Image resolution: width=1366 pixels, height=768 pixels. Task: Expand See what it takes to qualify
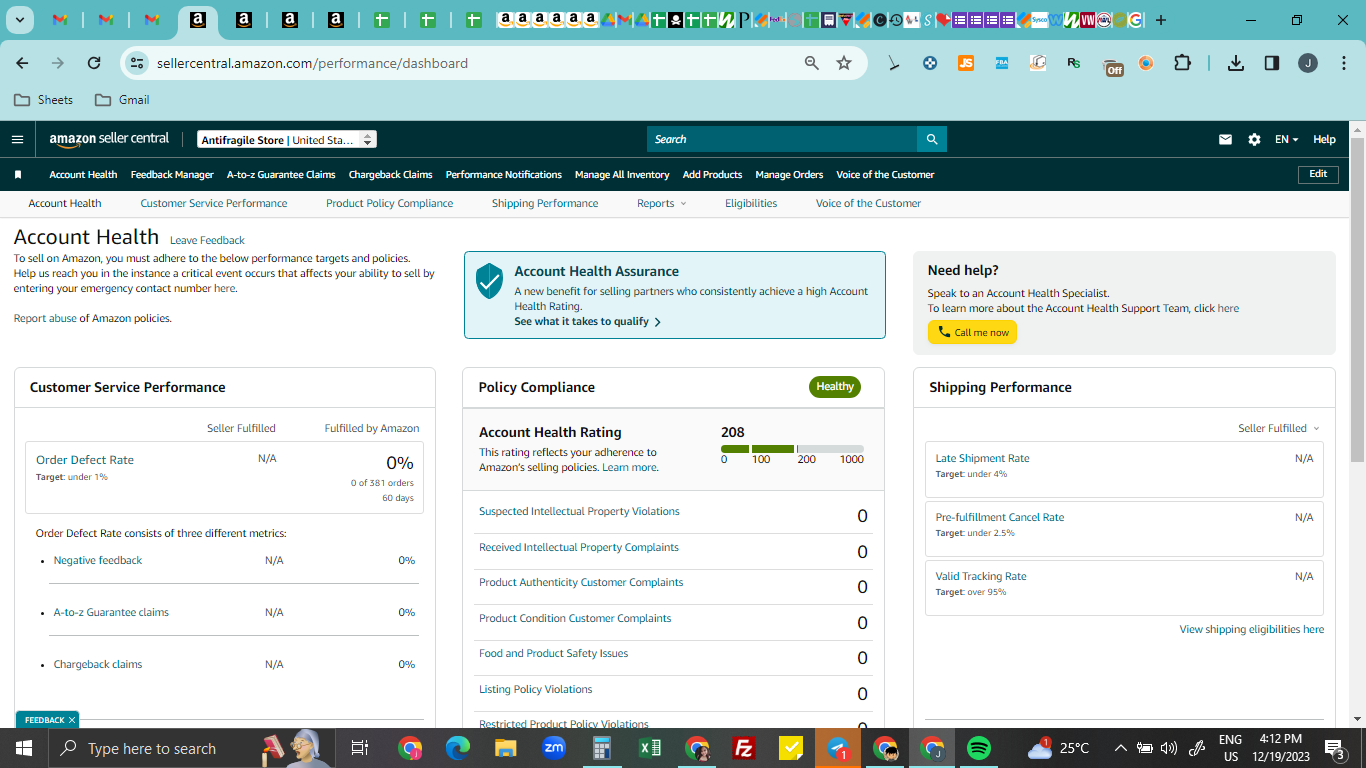[587, 322]
